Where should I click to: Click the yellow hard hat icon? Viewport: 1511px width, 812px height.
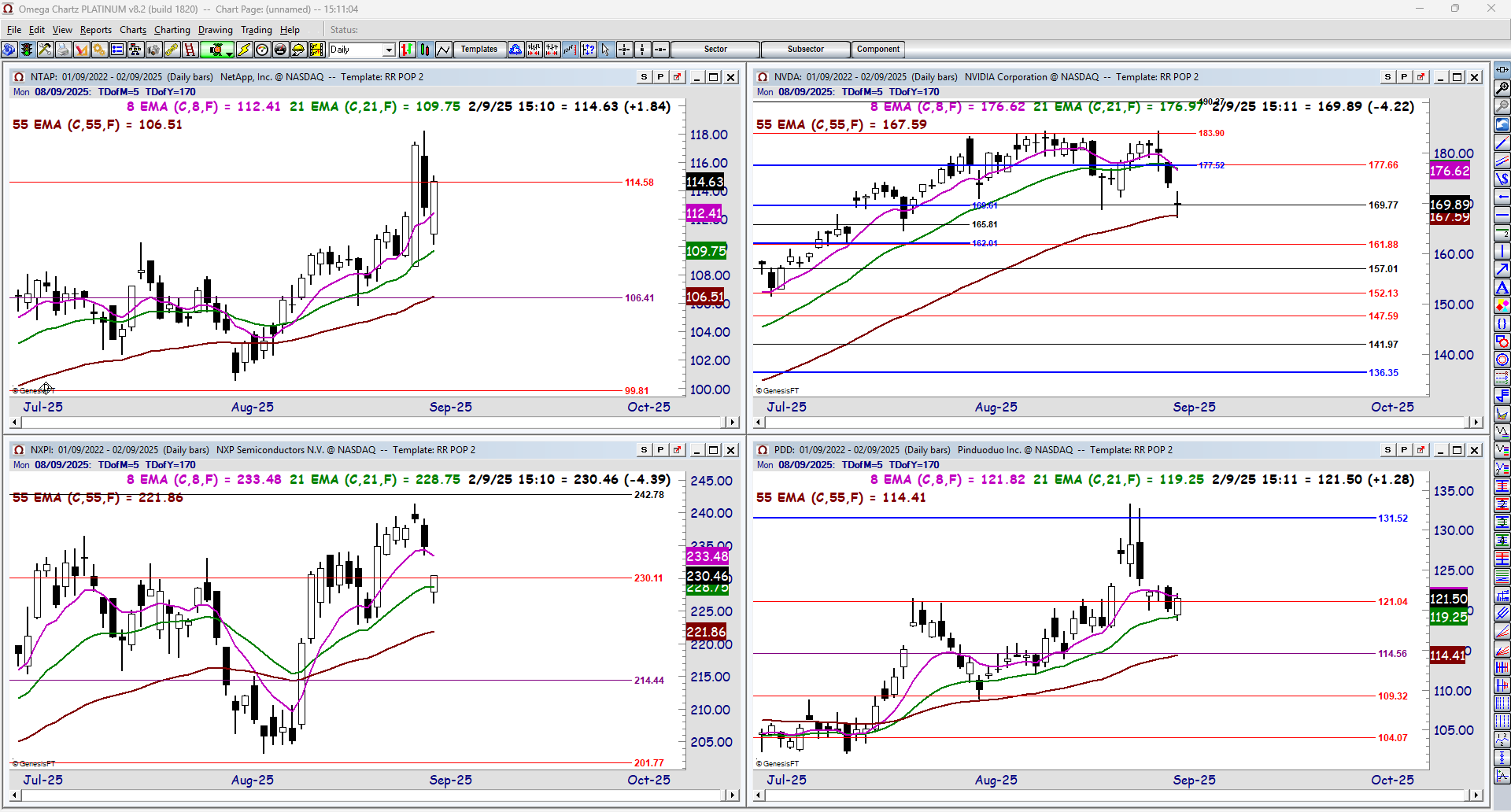point(298,50)
